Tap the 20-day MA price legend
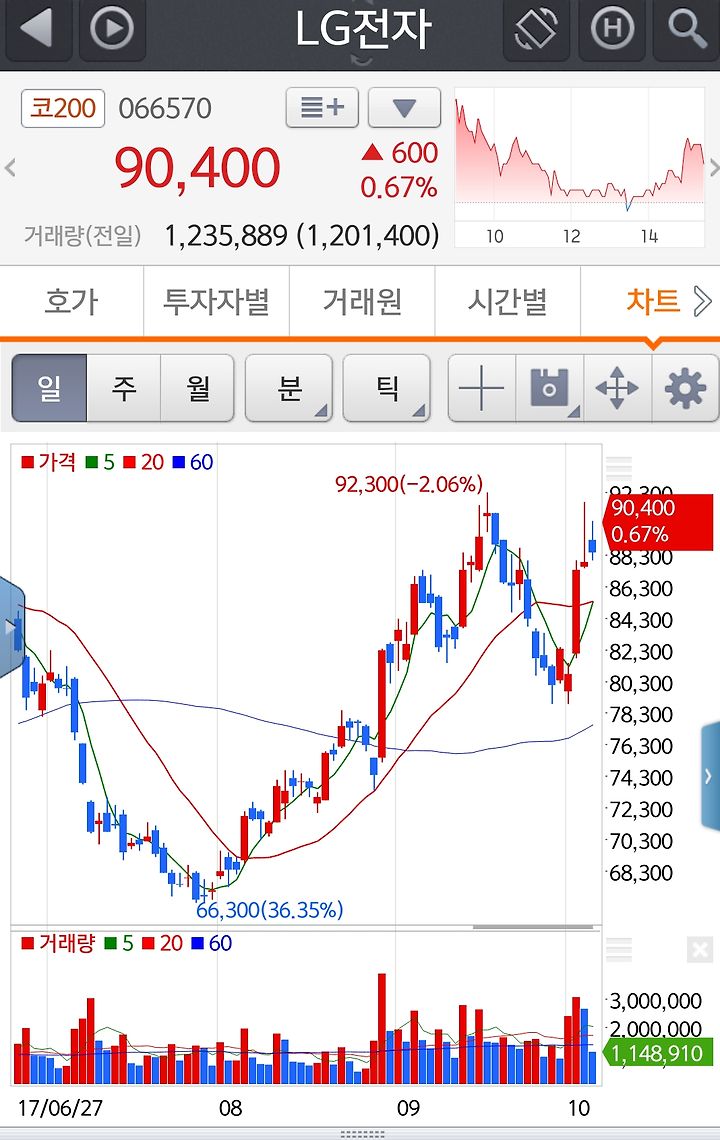 click(x=144, y=462)
